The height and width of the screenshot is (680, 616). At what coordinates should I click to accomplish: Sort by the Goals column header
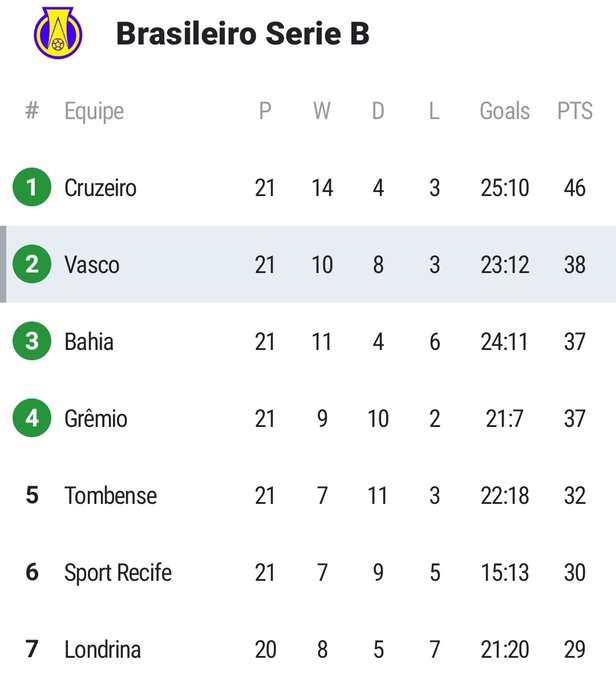tap(505, 111)
